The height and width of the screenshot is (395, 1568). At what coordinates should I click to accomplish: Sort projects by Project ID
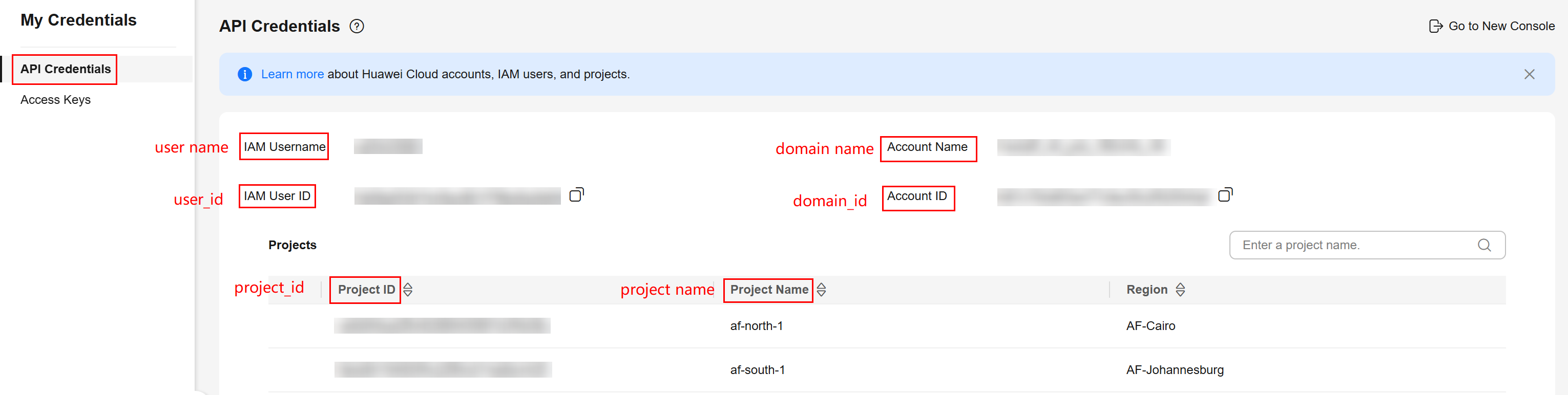pyautogui.click(x=408, y=290)
